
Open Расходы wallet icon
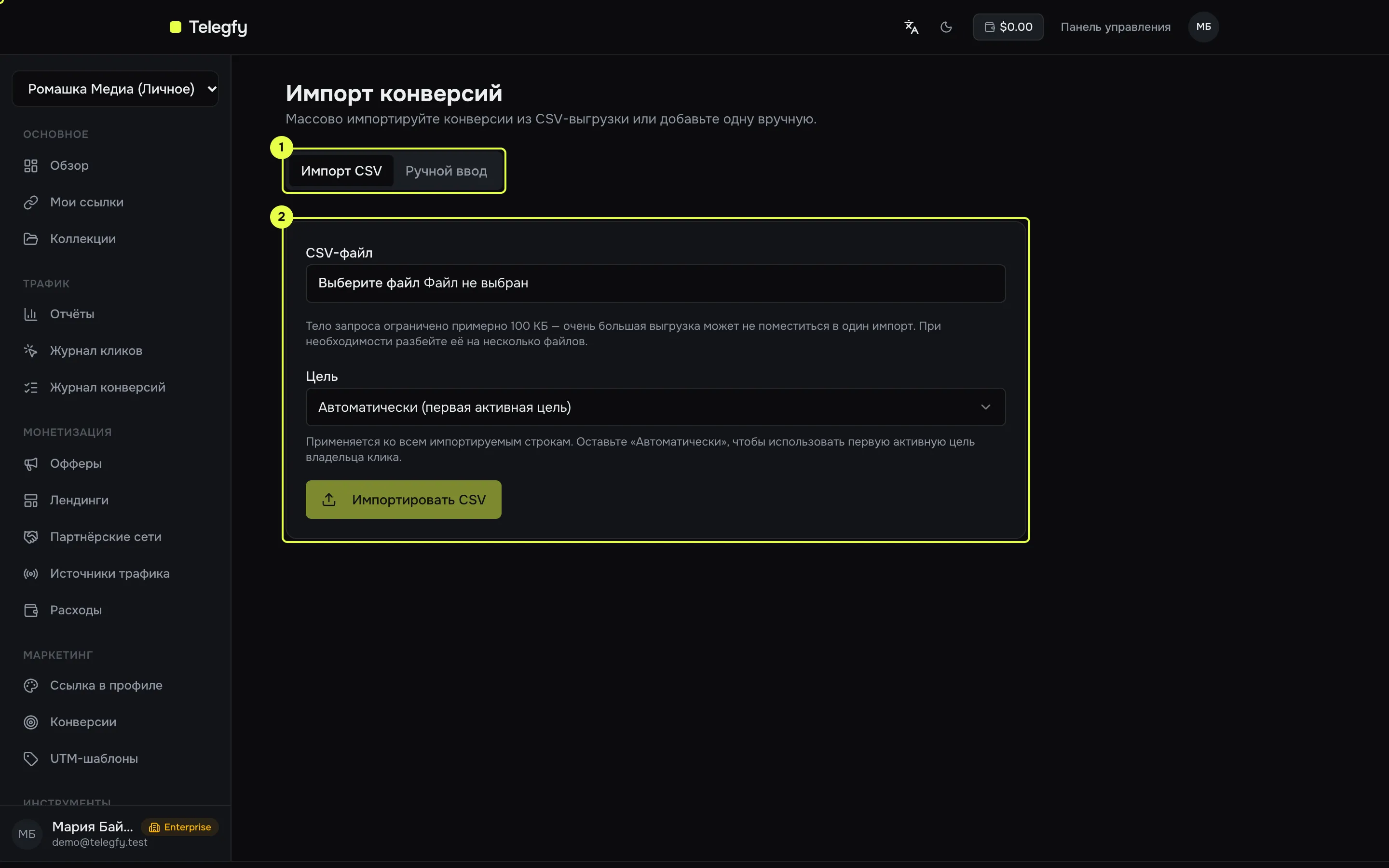tap(30, 611)
